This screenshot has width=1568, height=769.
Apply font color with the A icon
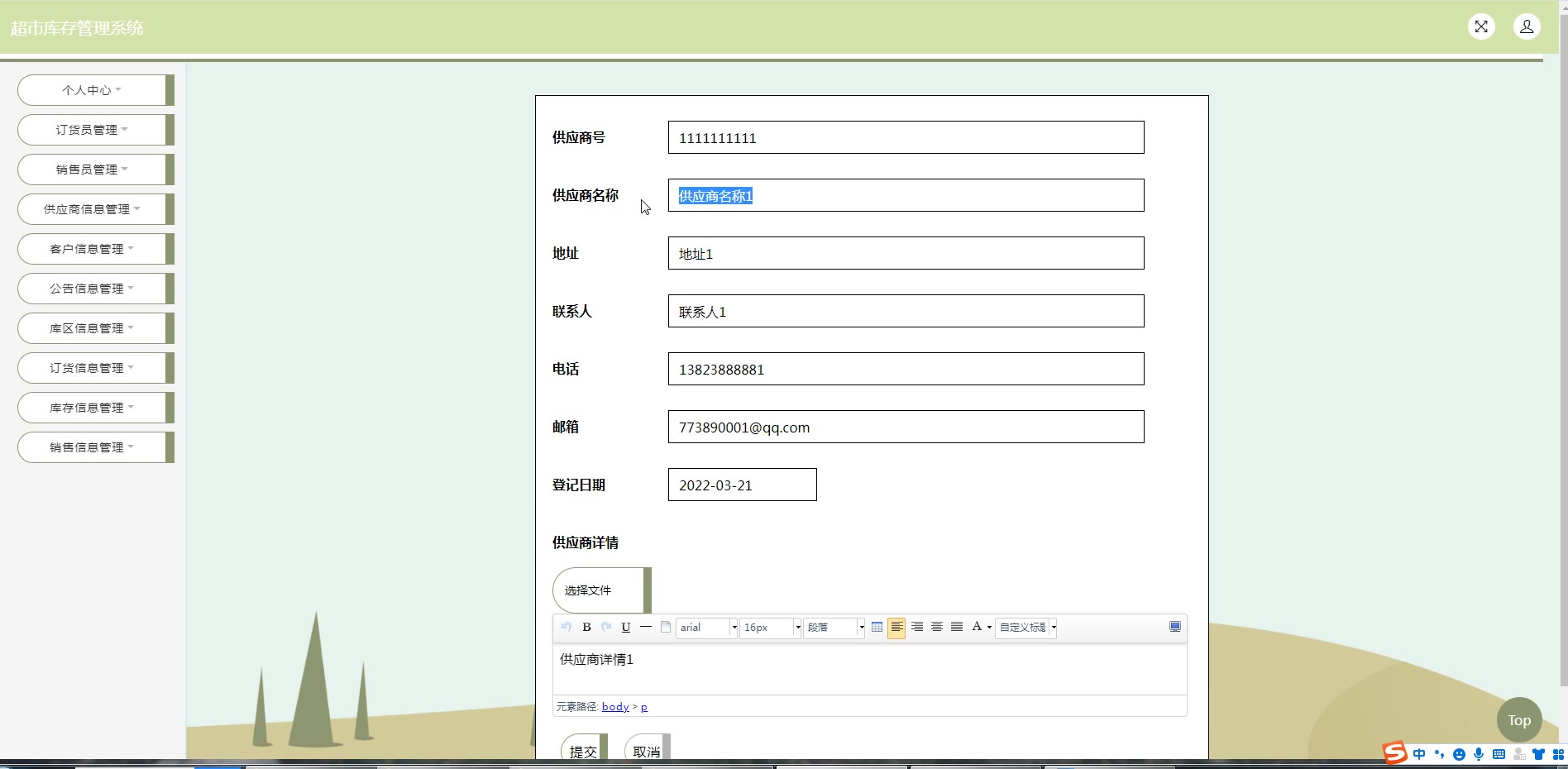click(977, 627)
